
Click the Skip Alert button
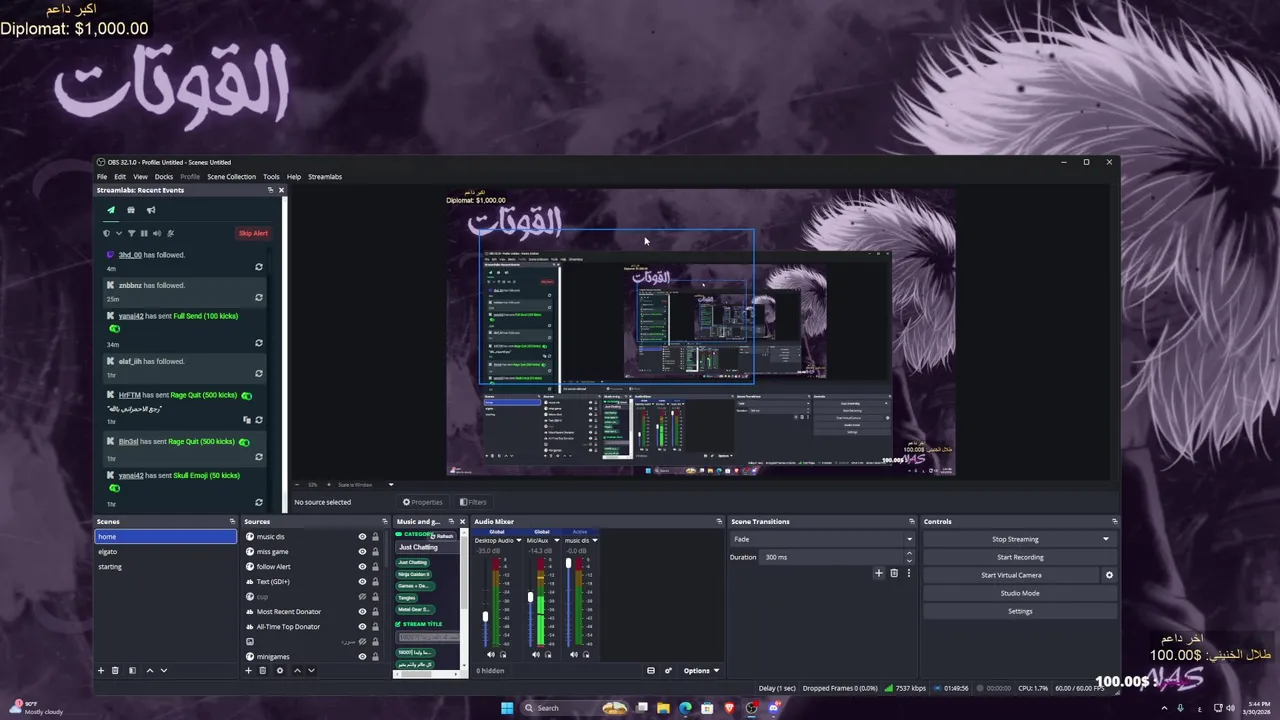coord(253,233)
